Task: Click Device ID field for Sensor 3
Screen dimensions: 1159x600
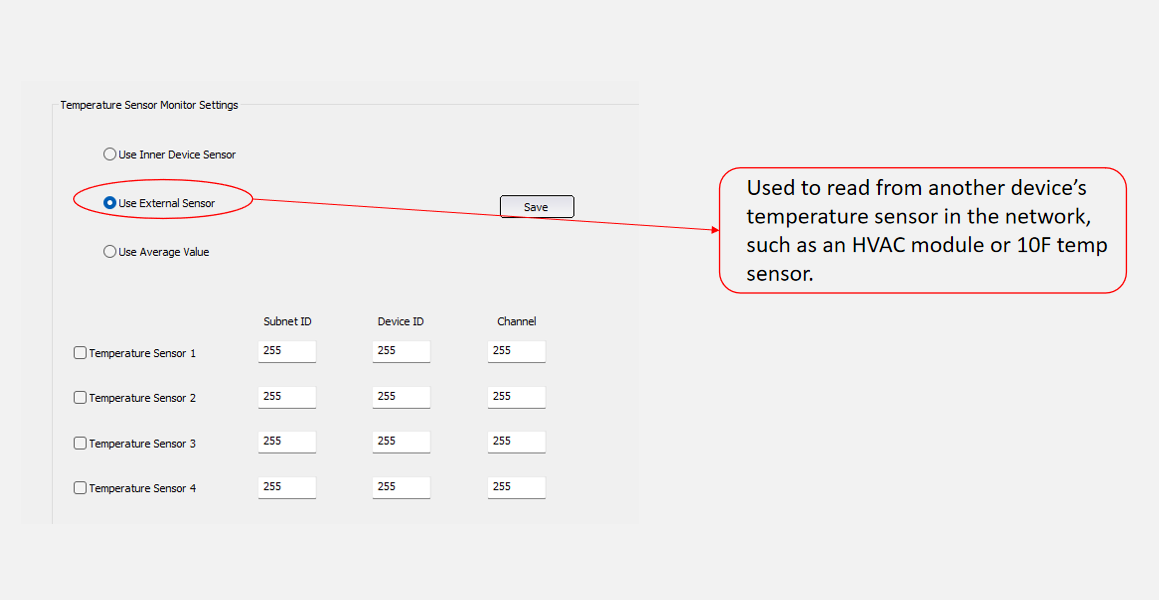Action: point(401,442)
